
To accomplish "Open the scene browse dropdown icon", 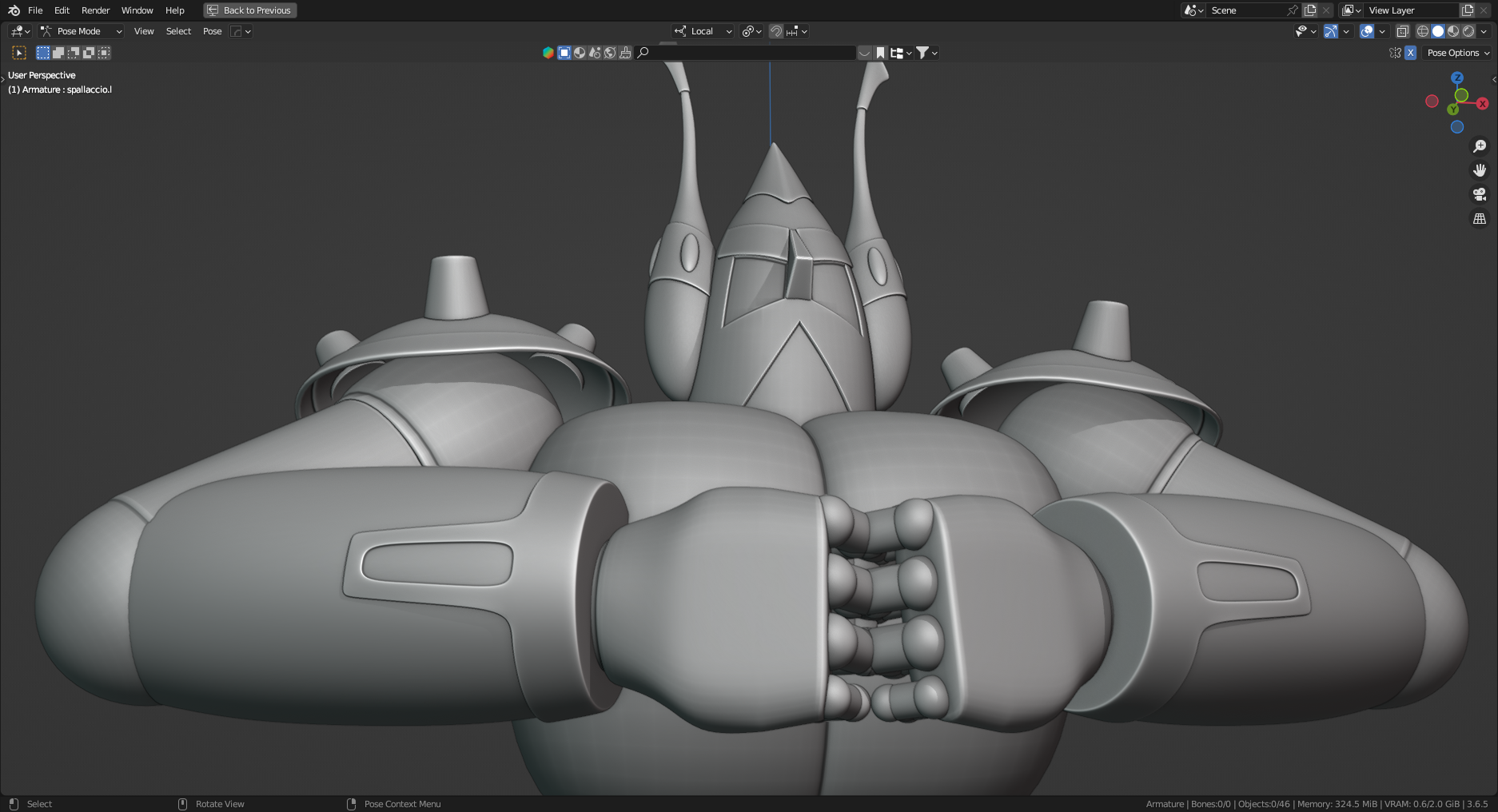I will [x=1193, y=10].
